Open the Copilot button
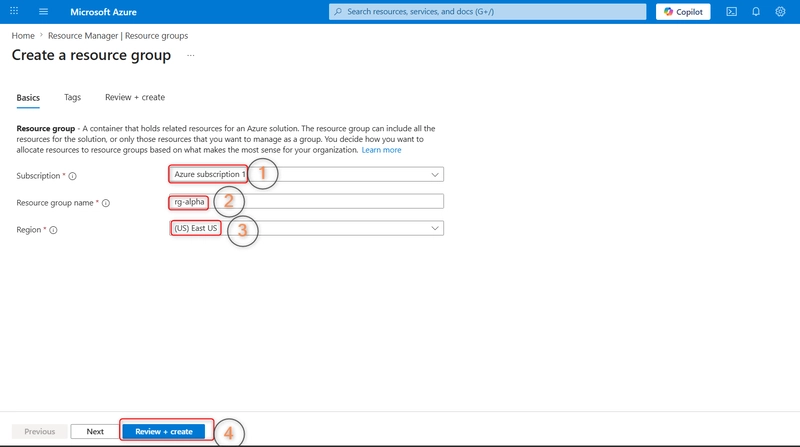The width and height of the screenshot is (800, 447). coord(683,12)
